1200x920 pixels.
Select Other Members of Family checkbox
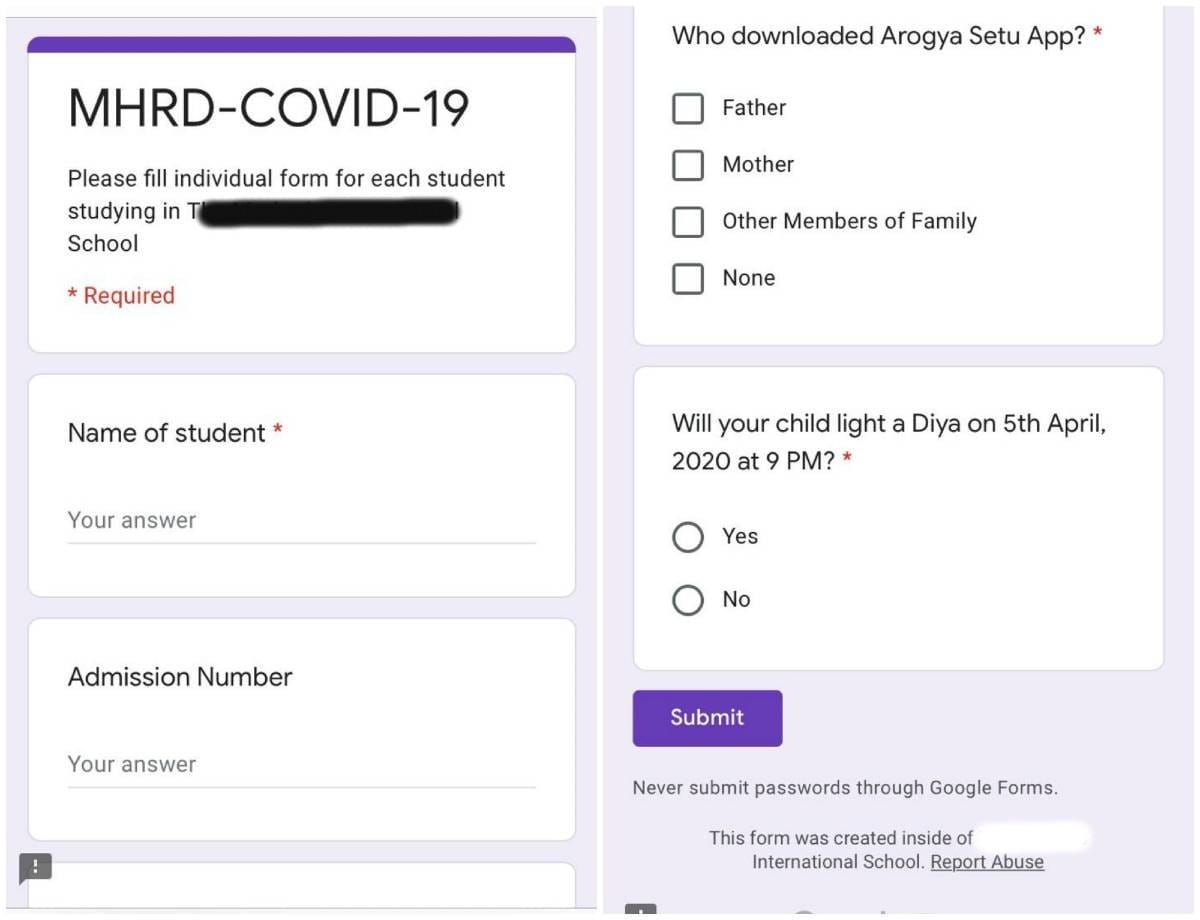click(x=688, y=222)
